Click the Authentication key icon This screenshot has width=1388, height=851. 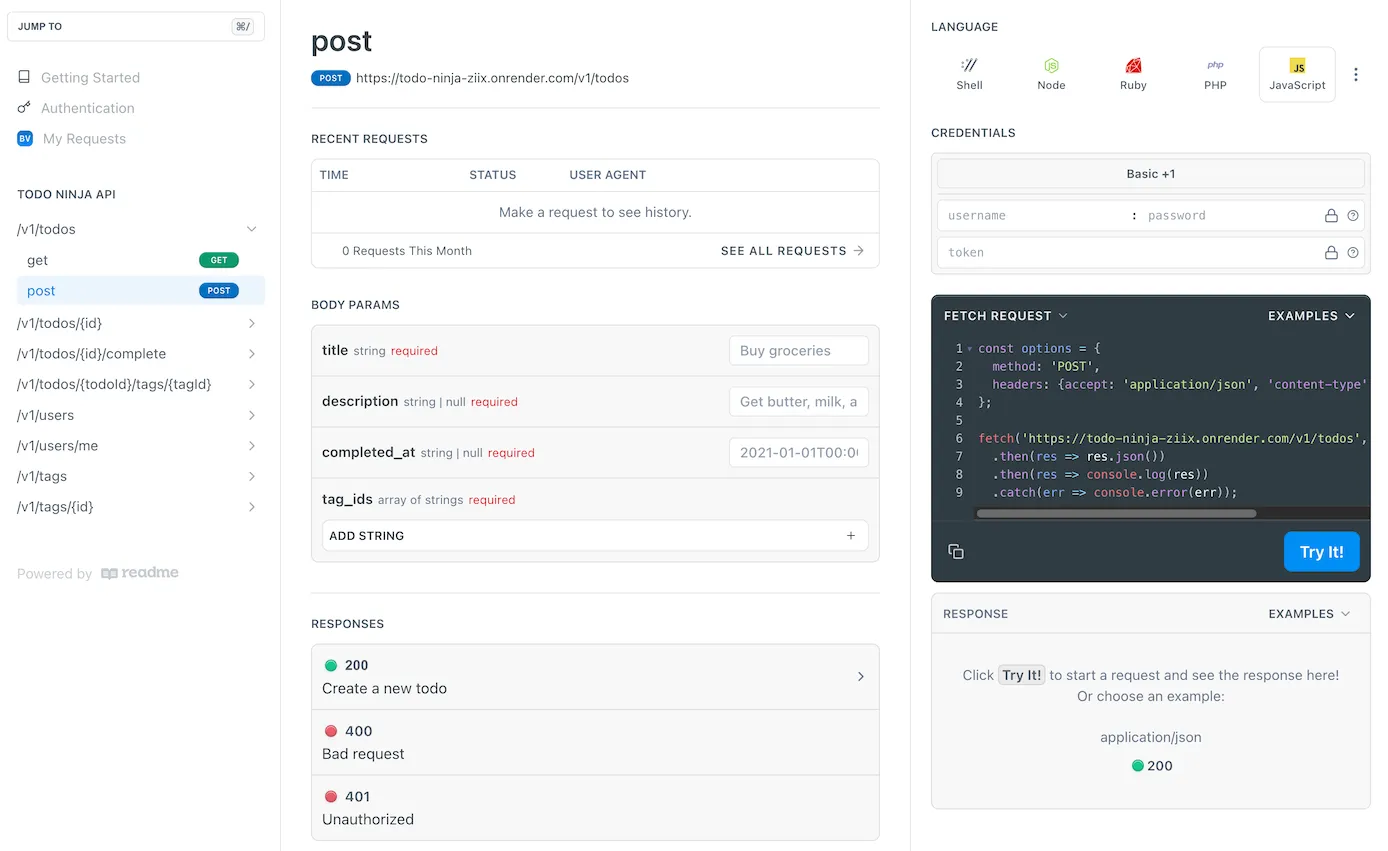point(24,108)
